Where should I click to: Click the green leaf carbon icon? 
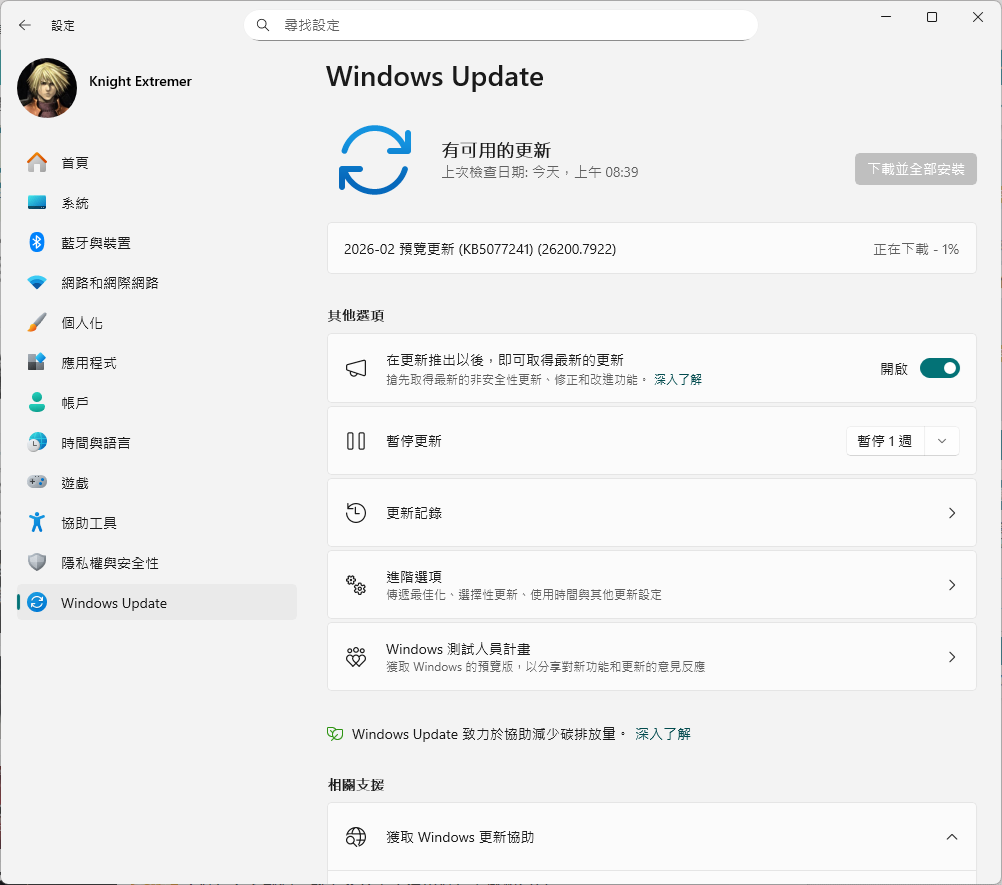[335, 734]
